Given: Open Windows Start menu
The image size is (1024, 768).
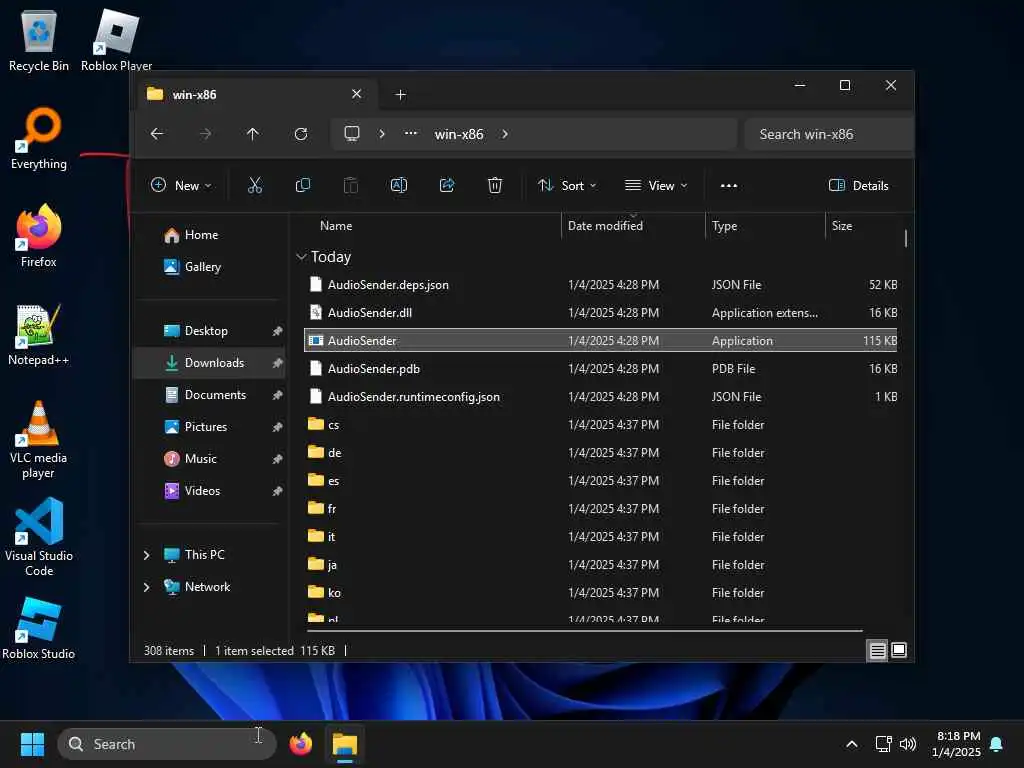Looking at the screenshot, I should pyautogui.click(x=32, y=744).
